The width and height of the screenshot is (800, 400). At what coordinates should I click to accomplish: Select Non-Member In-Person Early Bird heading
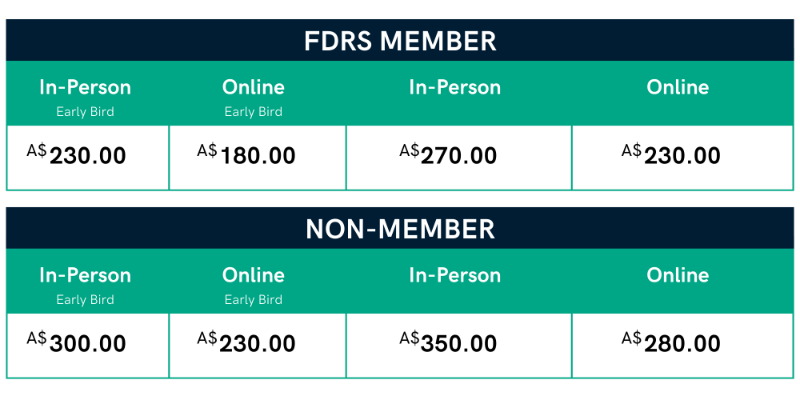[85, 275]
